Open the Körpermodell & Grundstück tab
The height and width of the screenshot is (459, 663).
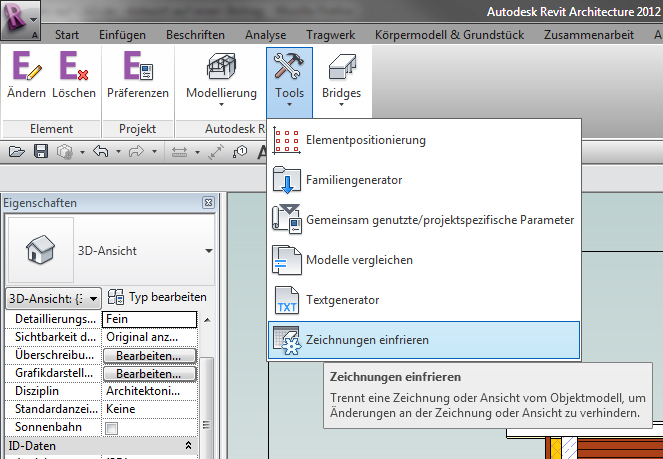pos(449,35)
